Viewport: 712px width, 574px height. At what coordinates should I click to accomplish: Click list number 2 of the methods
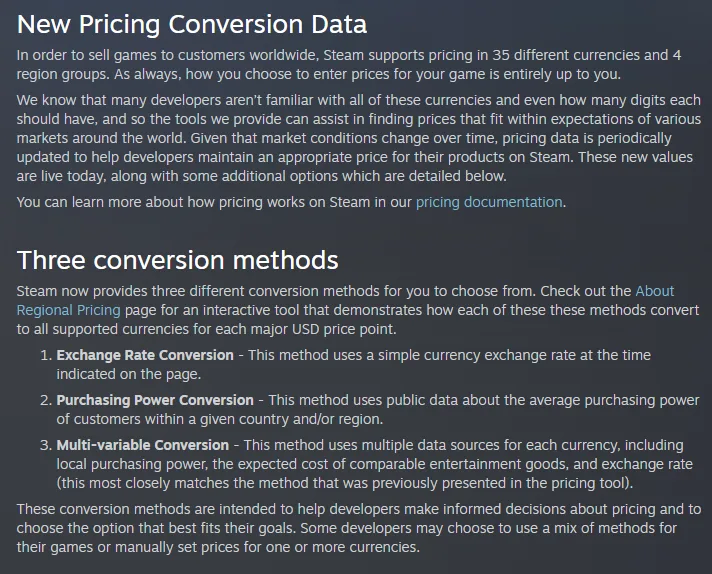coord(44,400)
